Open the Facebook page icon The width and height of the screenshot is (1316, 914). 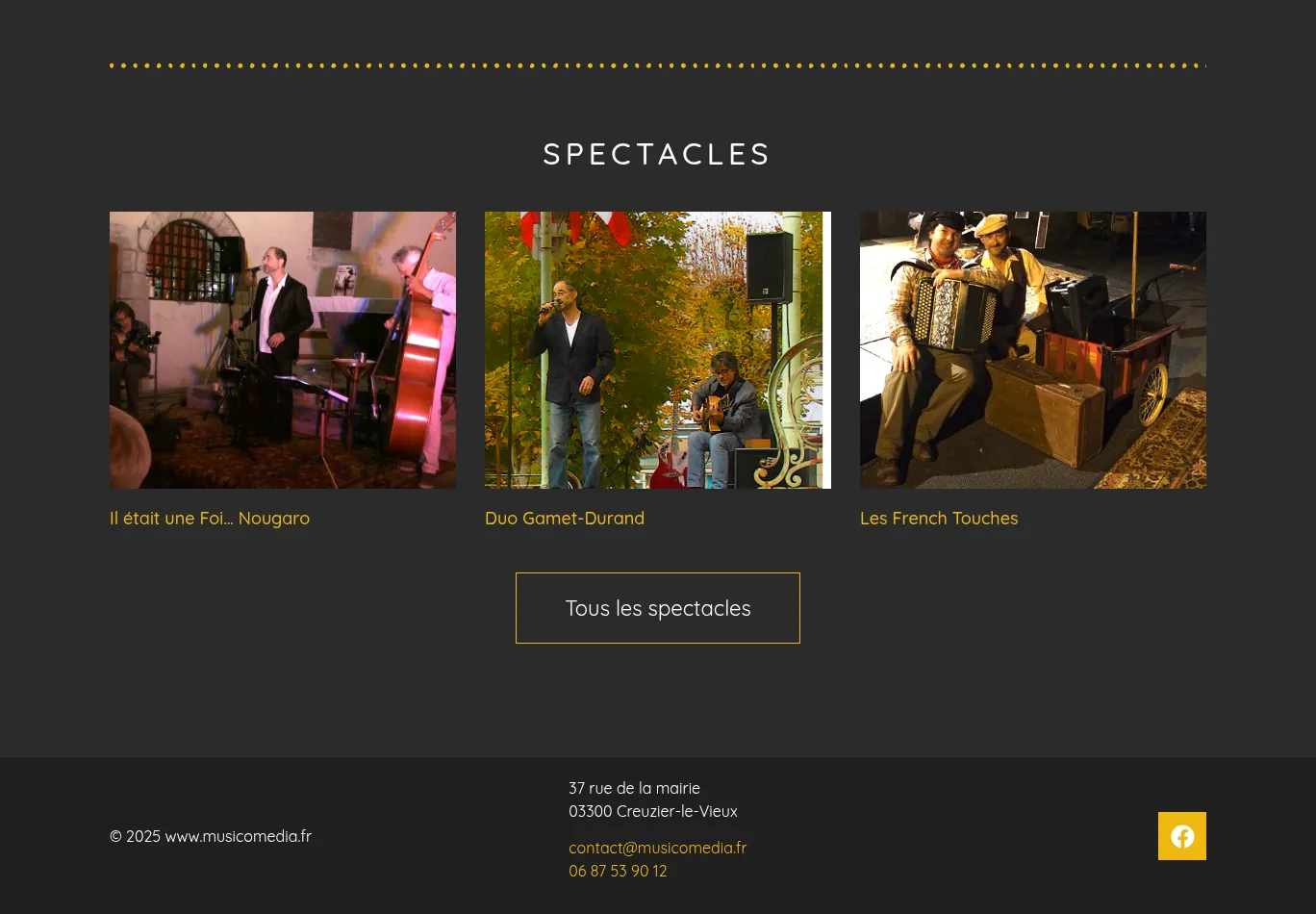(x=1181, y=836)
